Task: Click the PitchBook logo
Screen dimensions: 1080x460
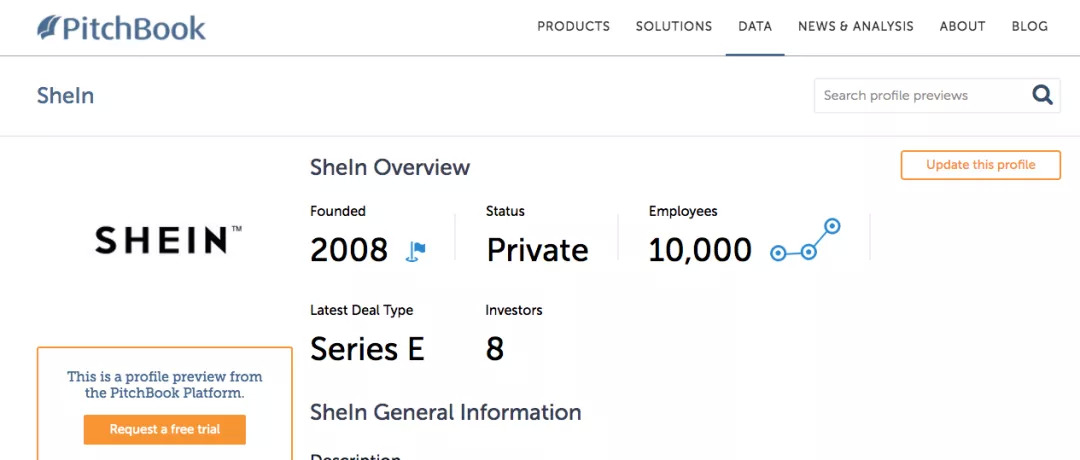Action: 121,27
